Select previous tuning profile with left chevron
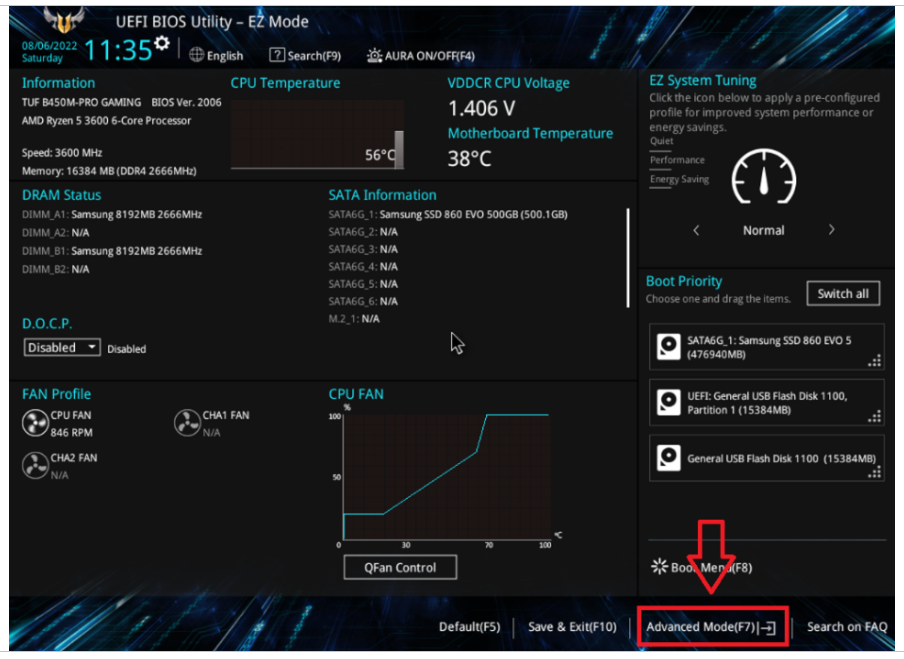 [696, 231]
